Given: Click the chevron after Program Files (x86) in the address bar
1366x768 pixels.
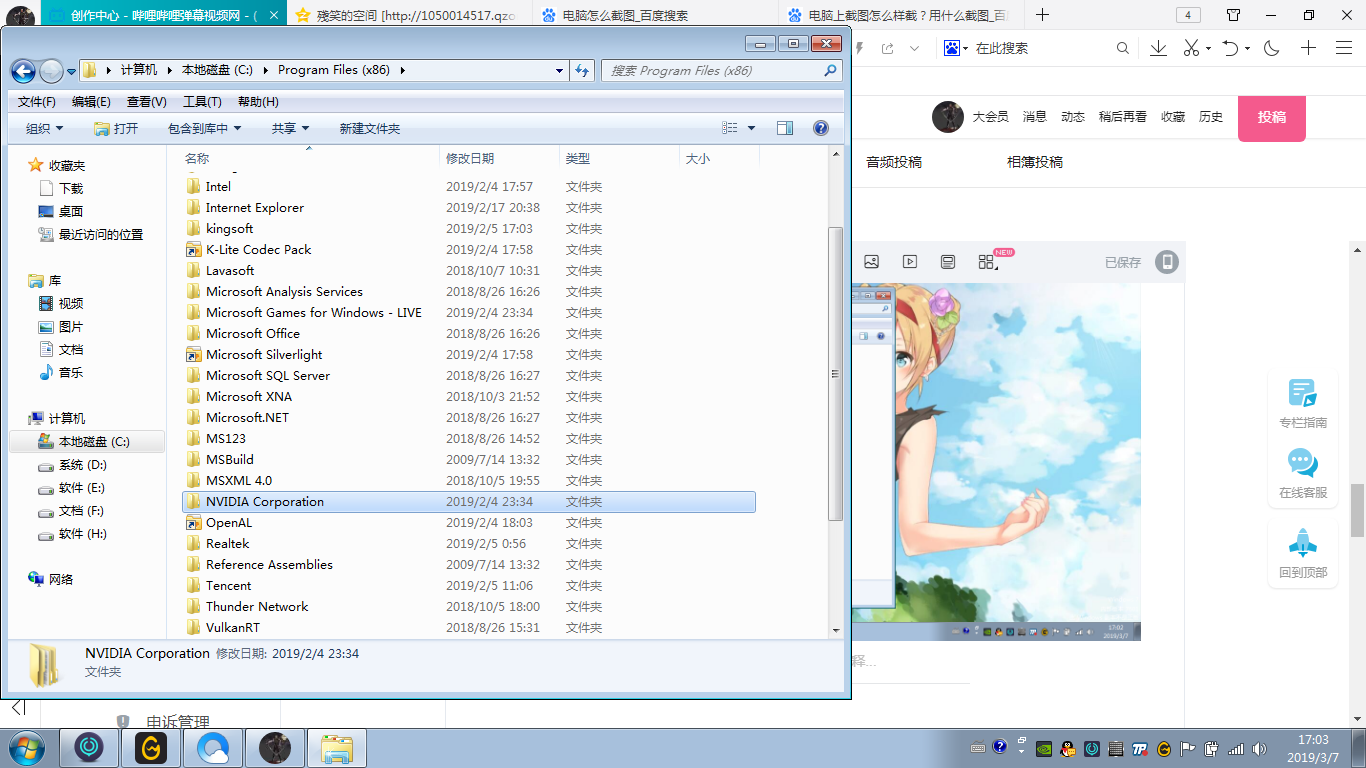Looking at the screenshot, I should 402,70.
